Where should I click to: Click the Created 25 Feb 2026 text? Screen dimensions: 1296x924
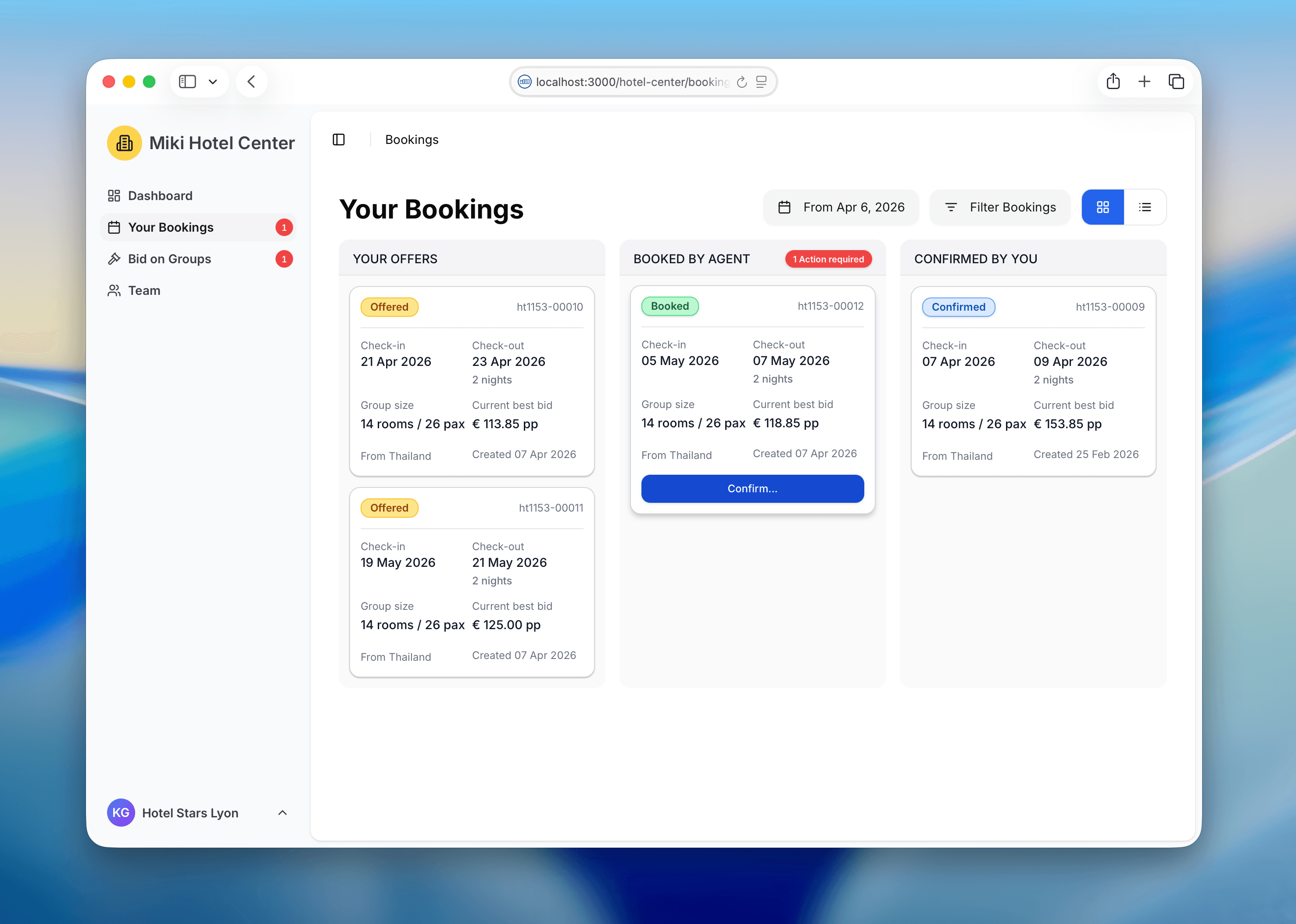click(x=1085, y=454)
